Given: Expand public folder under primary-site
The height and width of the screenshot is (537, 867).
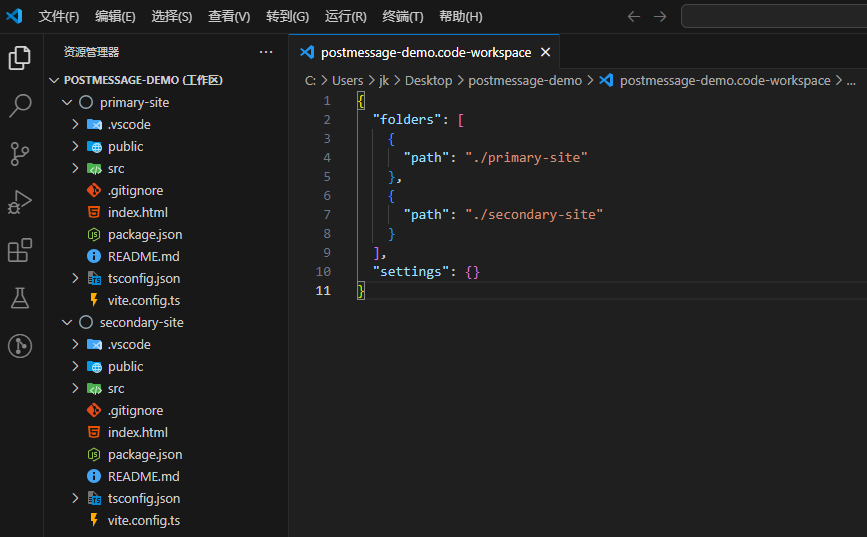Looking at the screenshot, I should coord(75,147).
